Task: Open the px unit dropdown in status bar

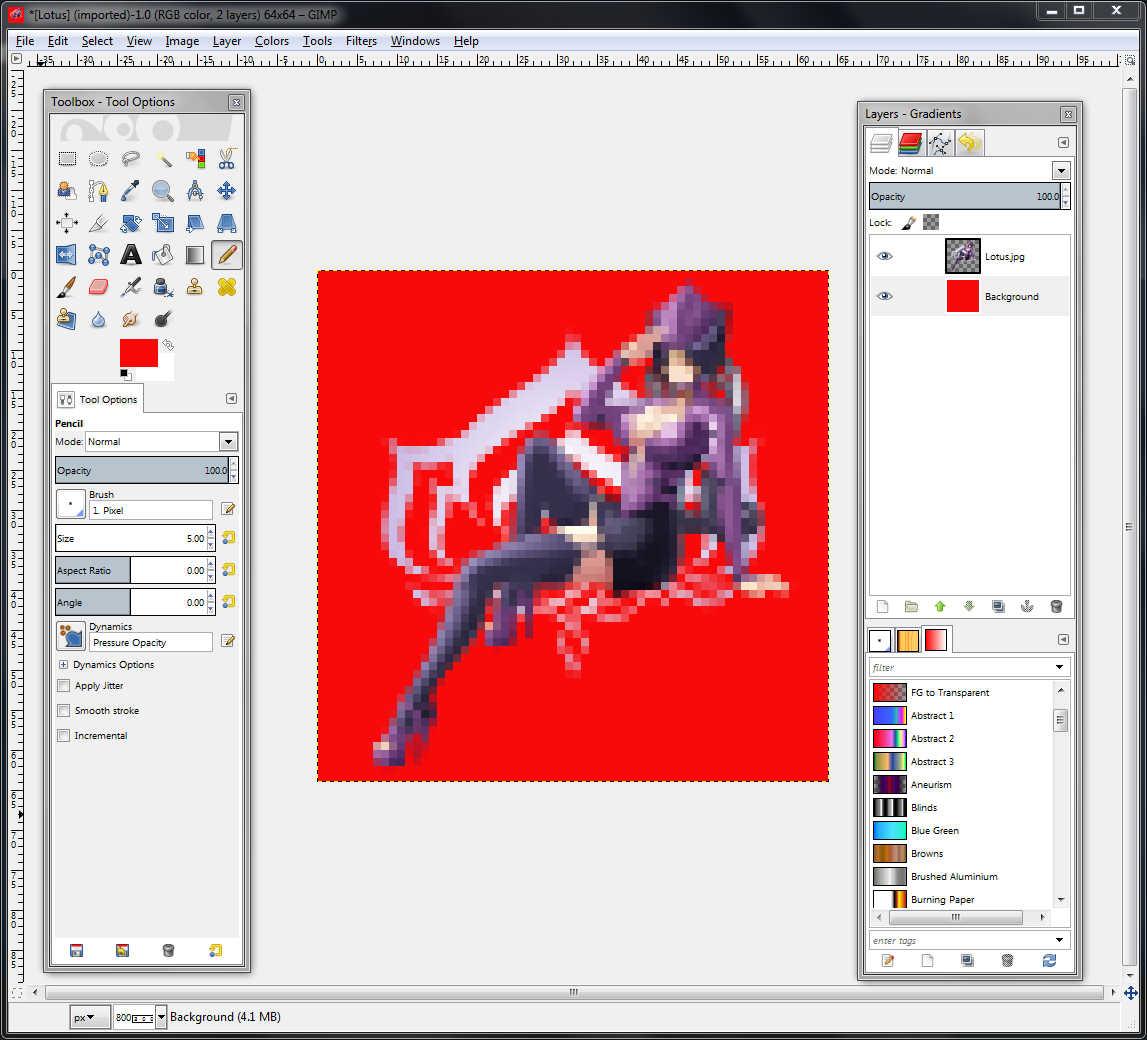Action: (x=90, y=1017)
